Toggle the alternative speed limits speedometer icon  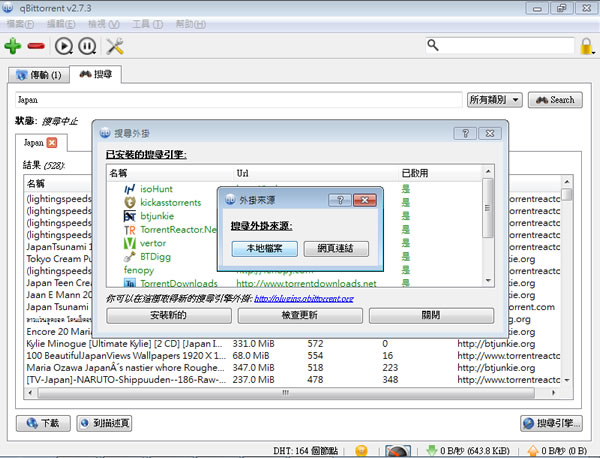[x=398, y=451]
